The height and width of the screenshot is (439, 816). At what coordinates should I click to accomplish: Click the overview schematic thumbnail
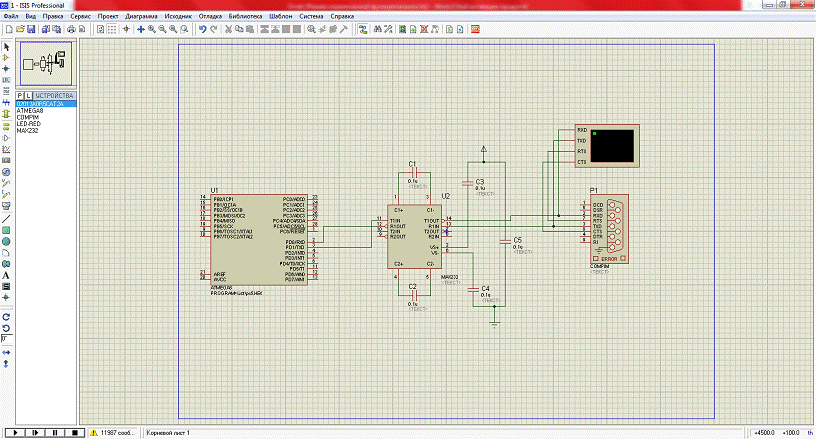[46, 64]
